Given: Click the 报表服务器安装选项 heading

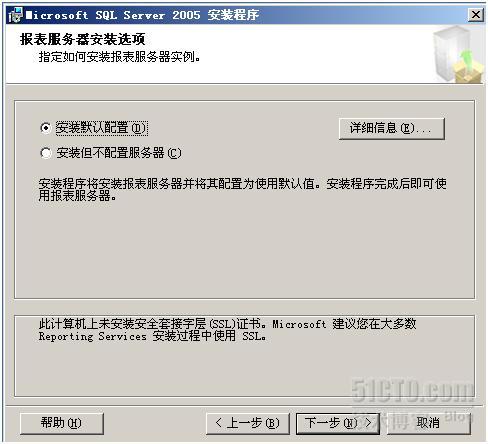Looking at the screenshot, I should (x=83, y=39).
